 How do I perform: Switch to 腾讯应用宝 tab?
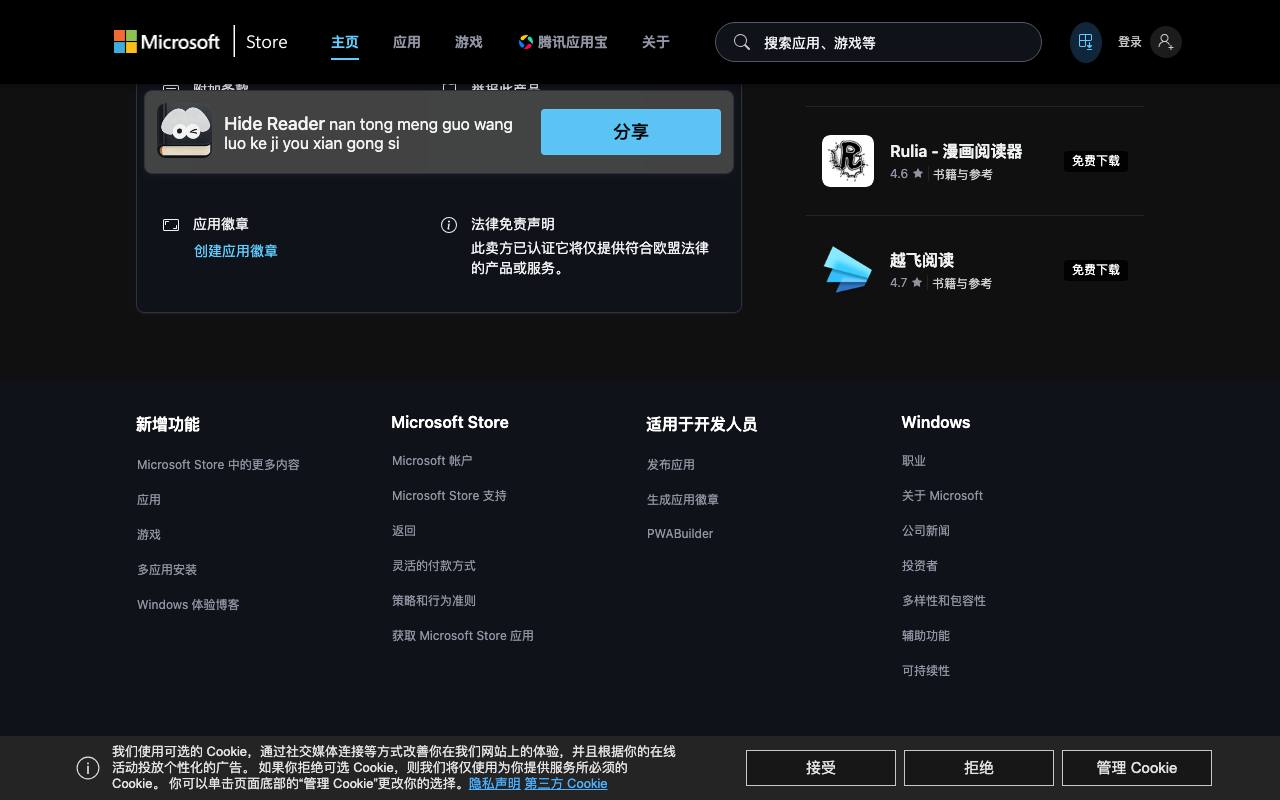[x=563, y=42]
